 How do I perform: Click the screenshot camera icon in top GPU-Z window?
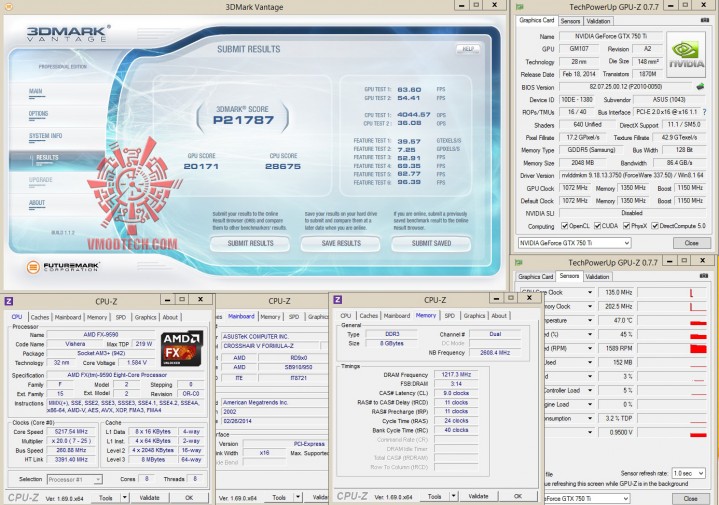[705, 20]
